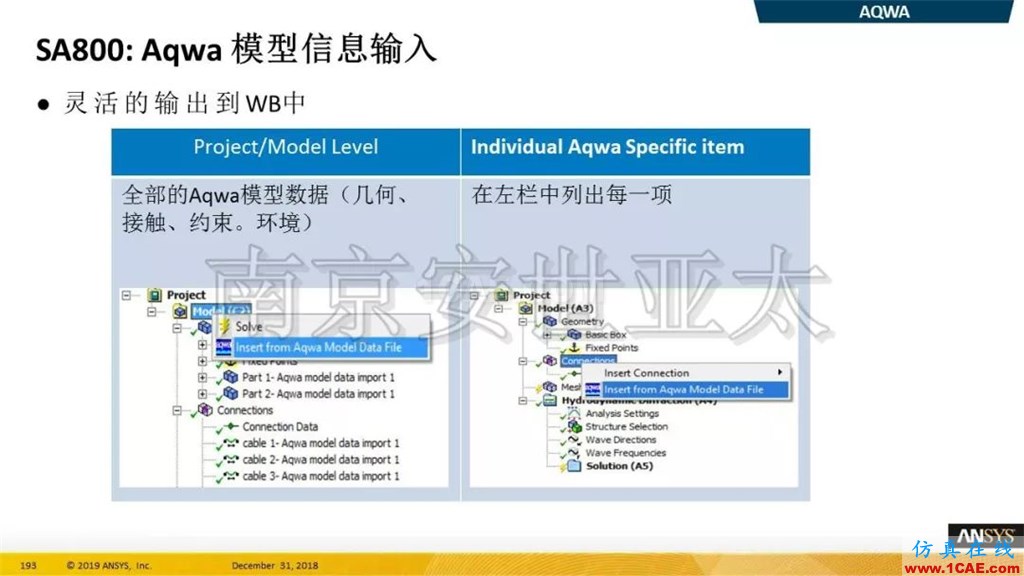Click the Basic Box part icon
This screenshot has width=1024, height=576.
click(x=574, y=334)
